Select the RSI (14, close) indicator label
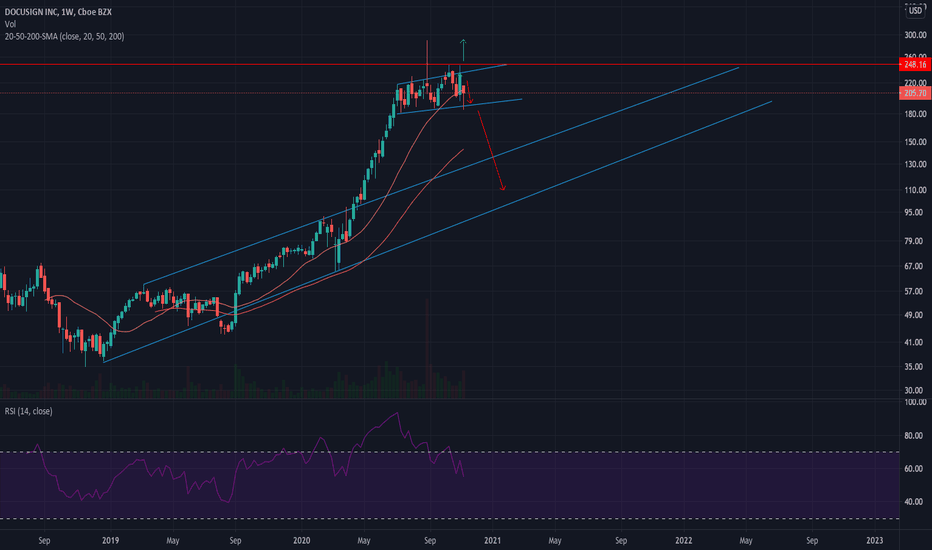 click(28, 411)
